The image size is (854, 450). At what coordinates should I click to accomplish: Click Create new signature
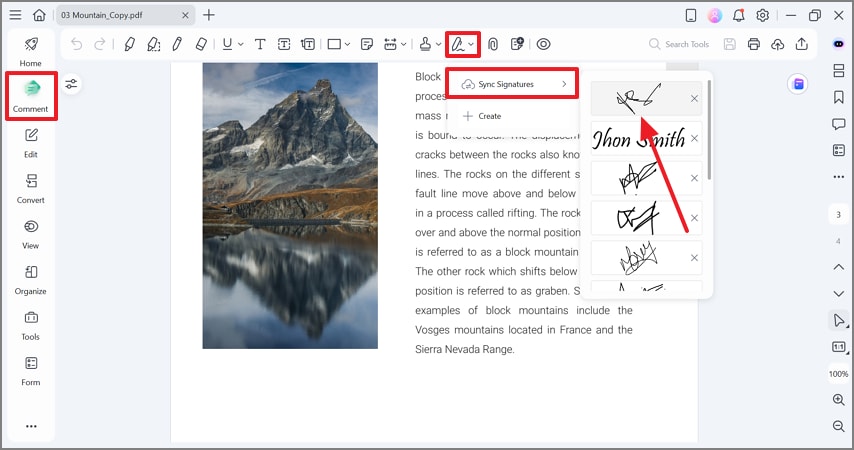click(482, 116)
